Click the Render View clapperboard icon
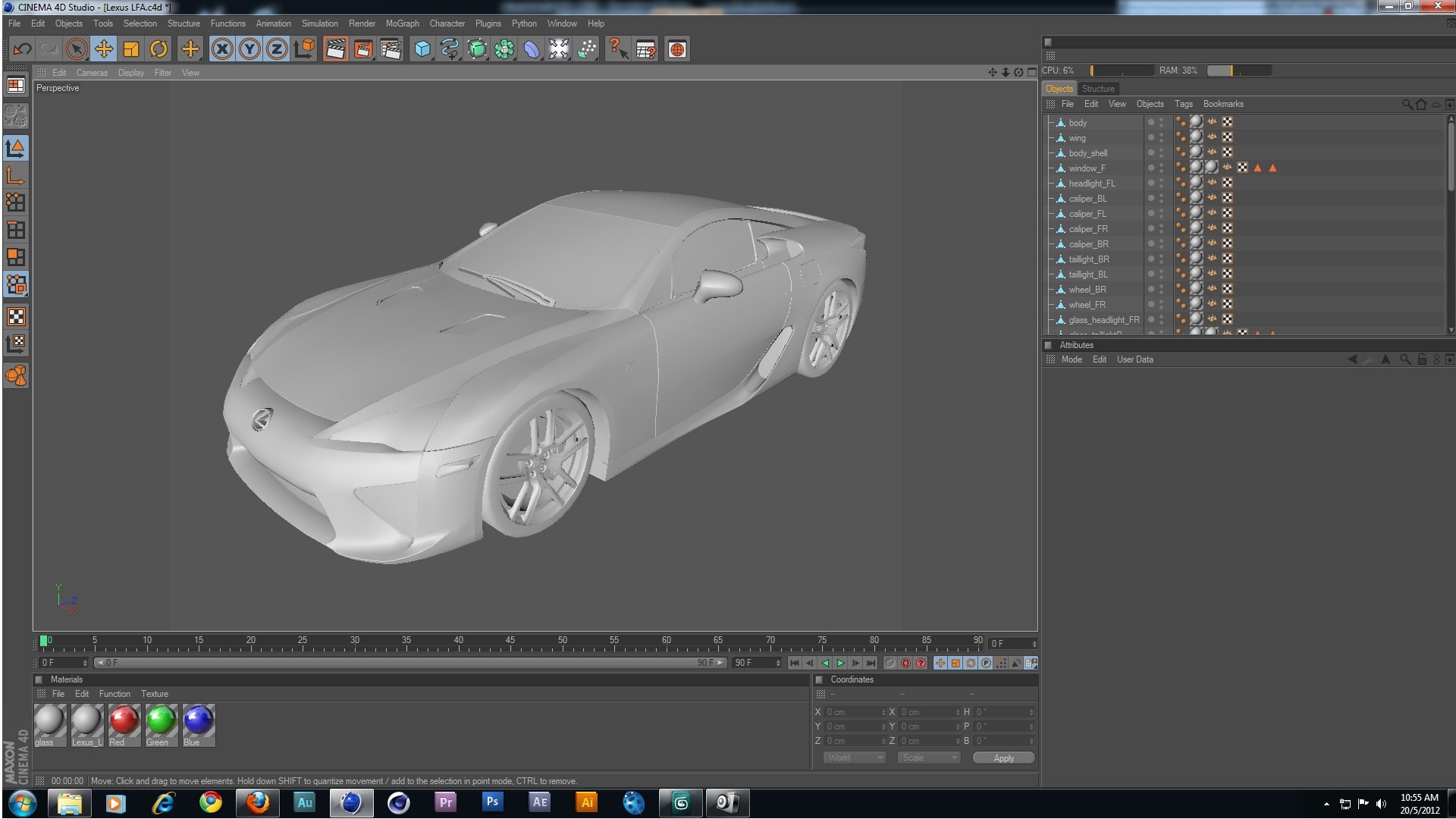The image size is (1456, 819). (335, 49)
